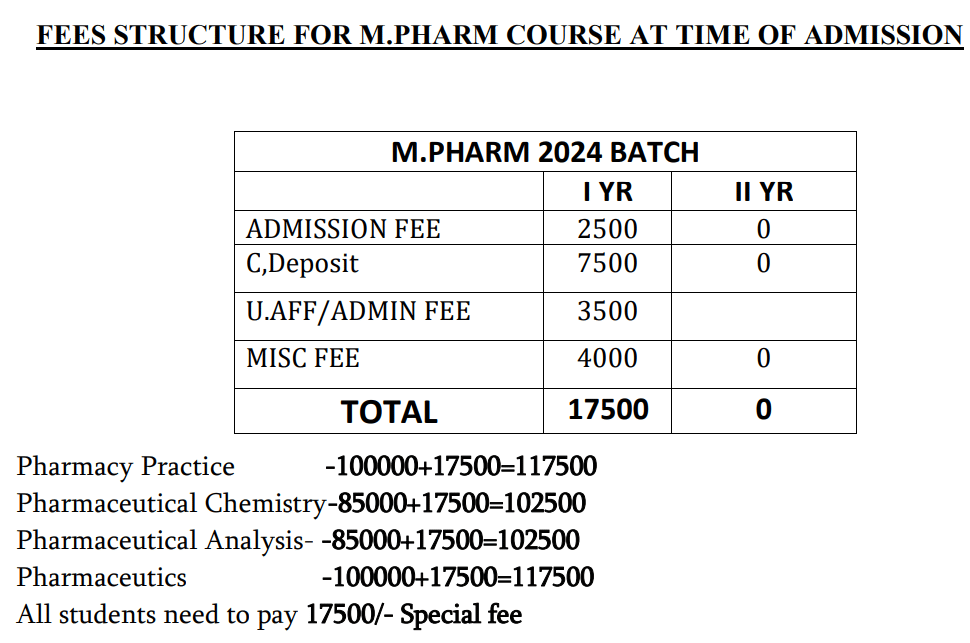Click the empty II YR cell for U.AFF/ADMIN FEE
Image resolution: width=970 pixels, height=643 pixels.
pos(763,316)
